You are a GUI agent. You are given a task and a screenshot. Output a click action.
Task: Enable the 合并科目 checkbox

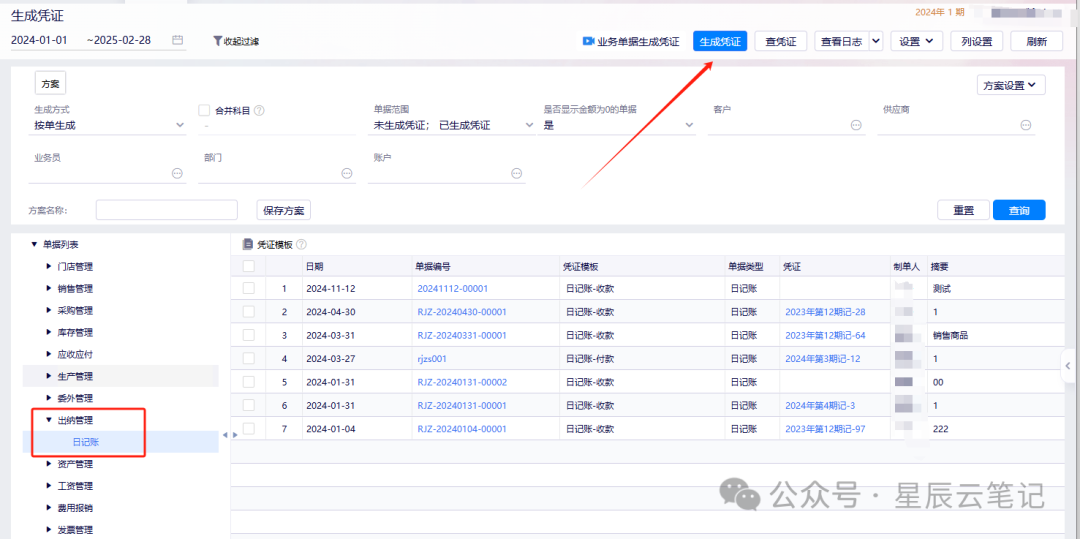click(204, 110)
